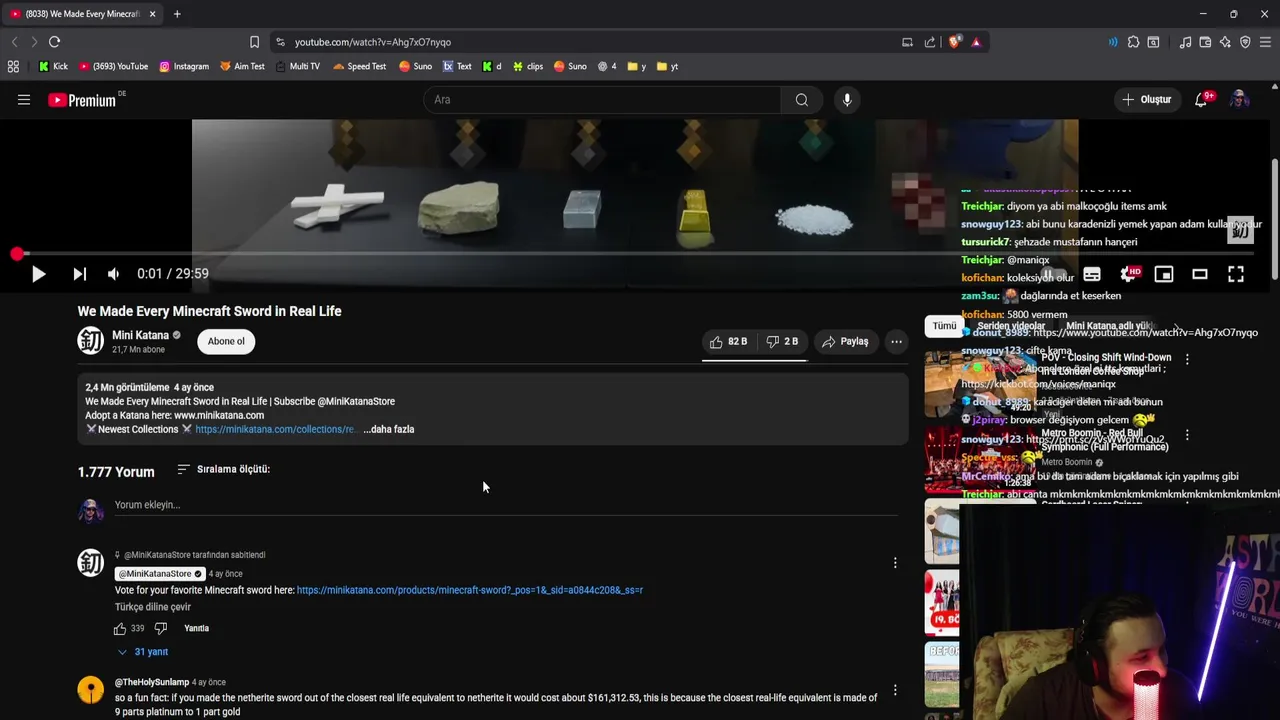Image resolution: width=1280 pixels, height=720 pixels.
Task: Open Kick bookmark
Action: point(53,67)
